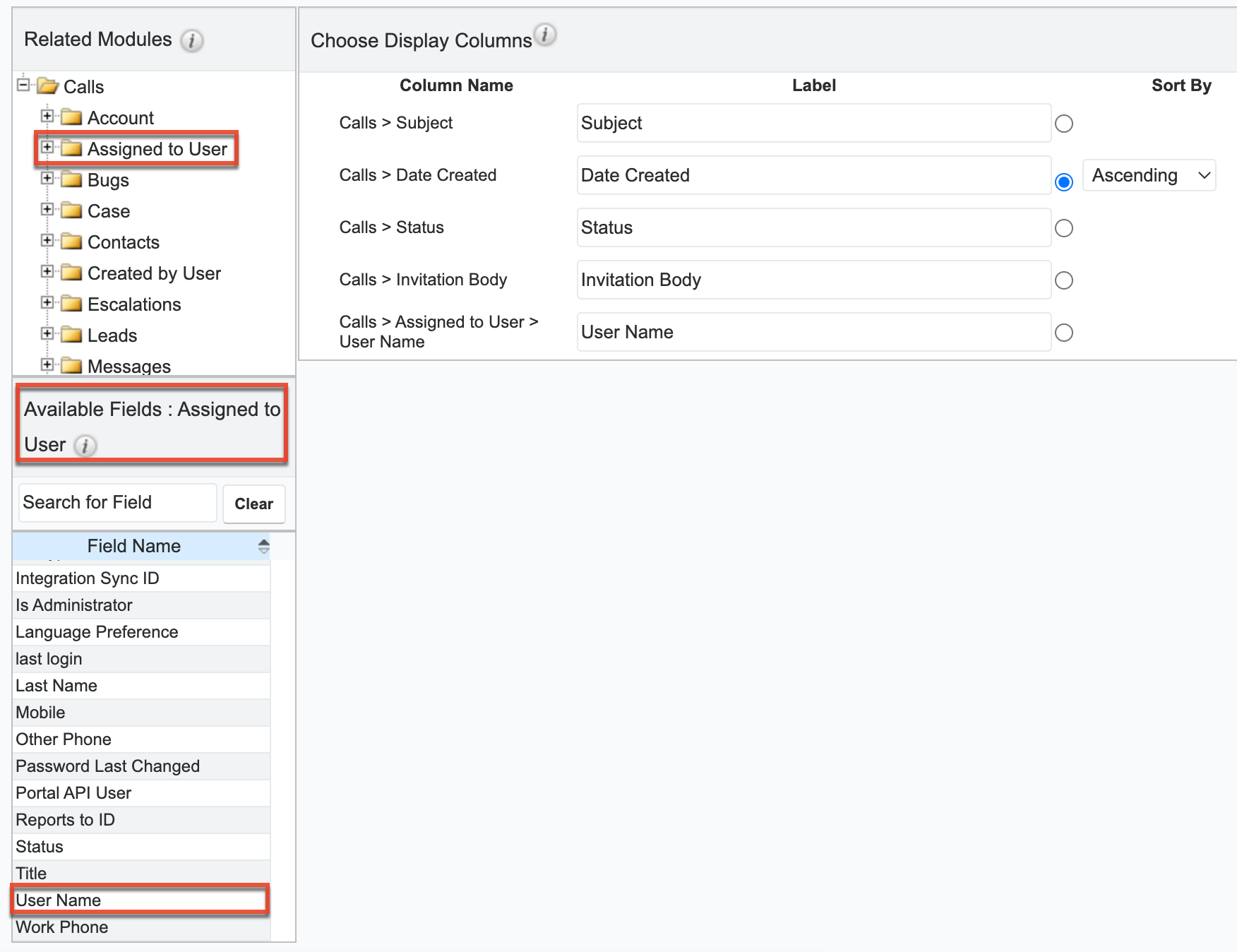Select Sort By radio for User Name
The height and width of the screenshot is (952, 1237).
pos(1063,333)
